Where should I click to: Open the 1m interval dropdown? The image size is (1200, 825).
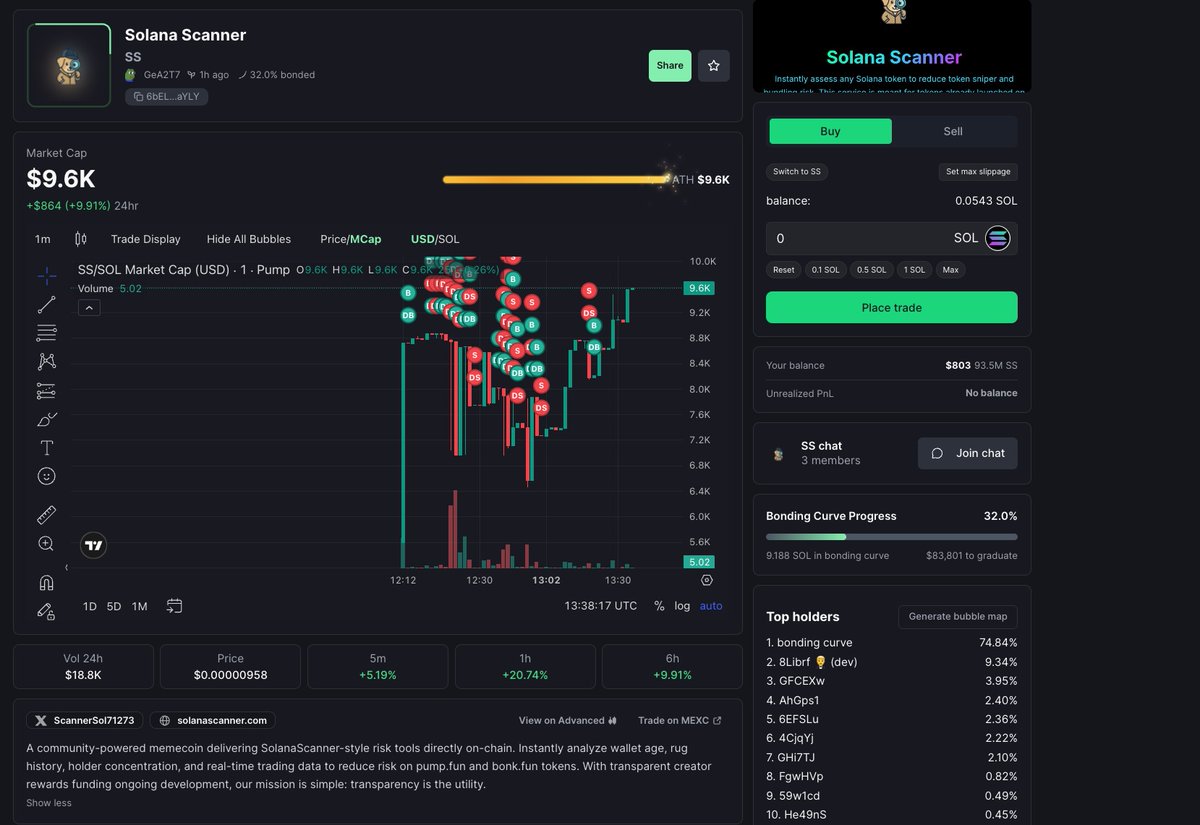pyautogui.click(x=43, y=239)
